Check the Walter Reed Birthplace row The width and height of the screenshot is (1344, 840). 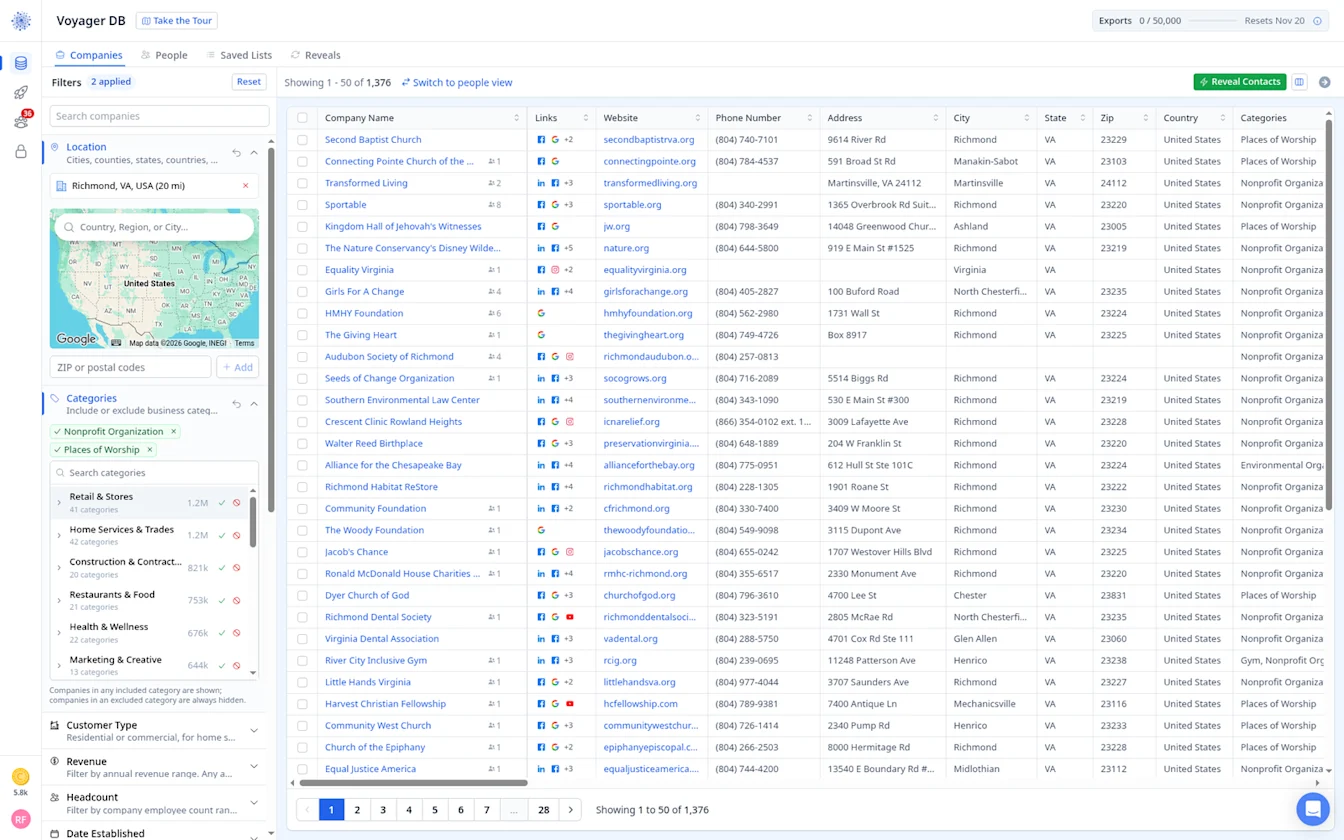coord(302,443)
